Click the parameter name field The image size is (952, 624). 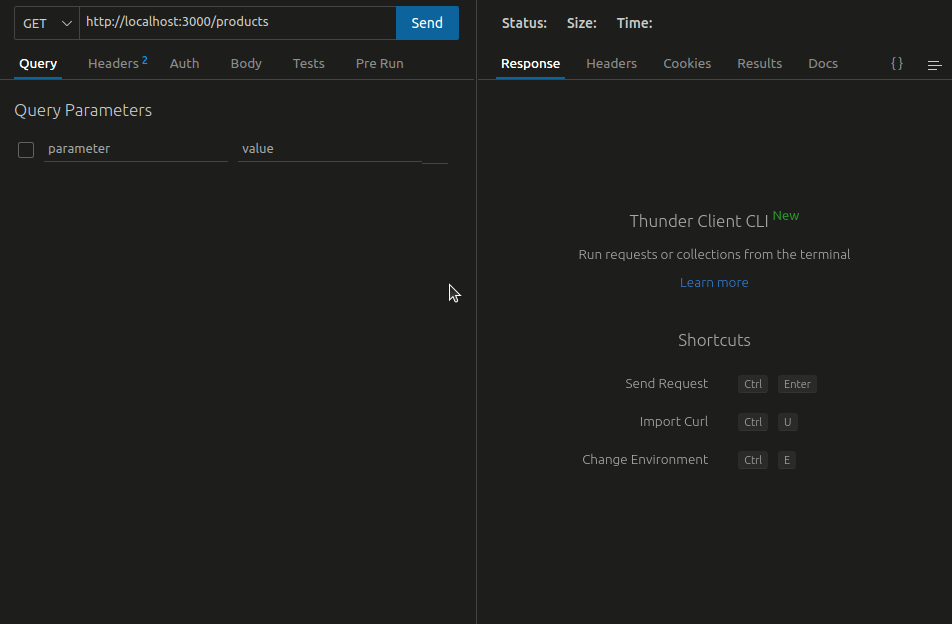pyautogui.click(x=135, y=149)
